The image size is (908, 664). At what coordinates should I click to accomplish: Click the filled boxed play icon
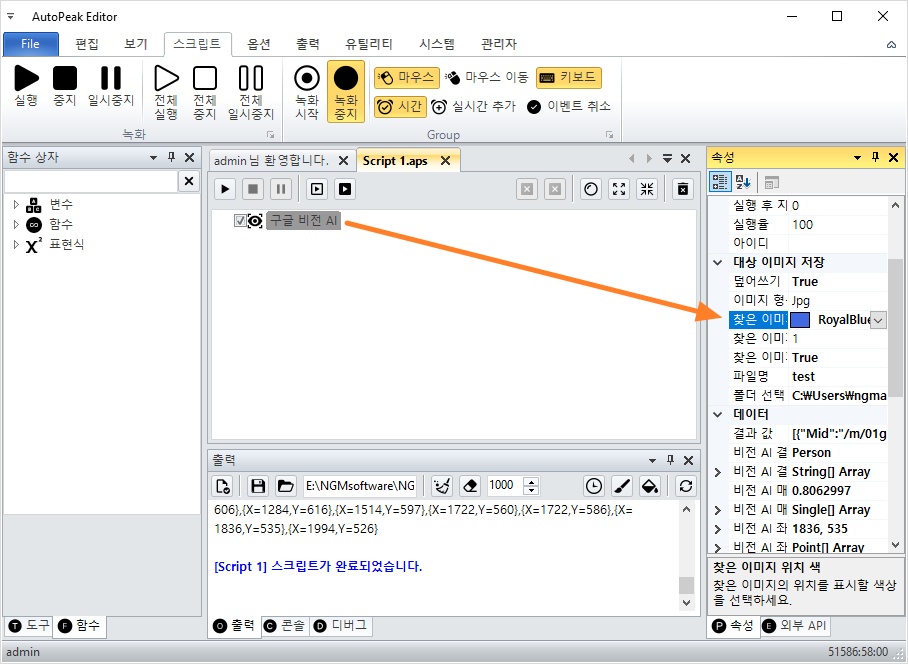pos(345,189)
